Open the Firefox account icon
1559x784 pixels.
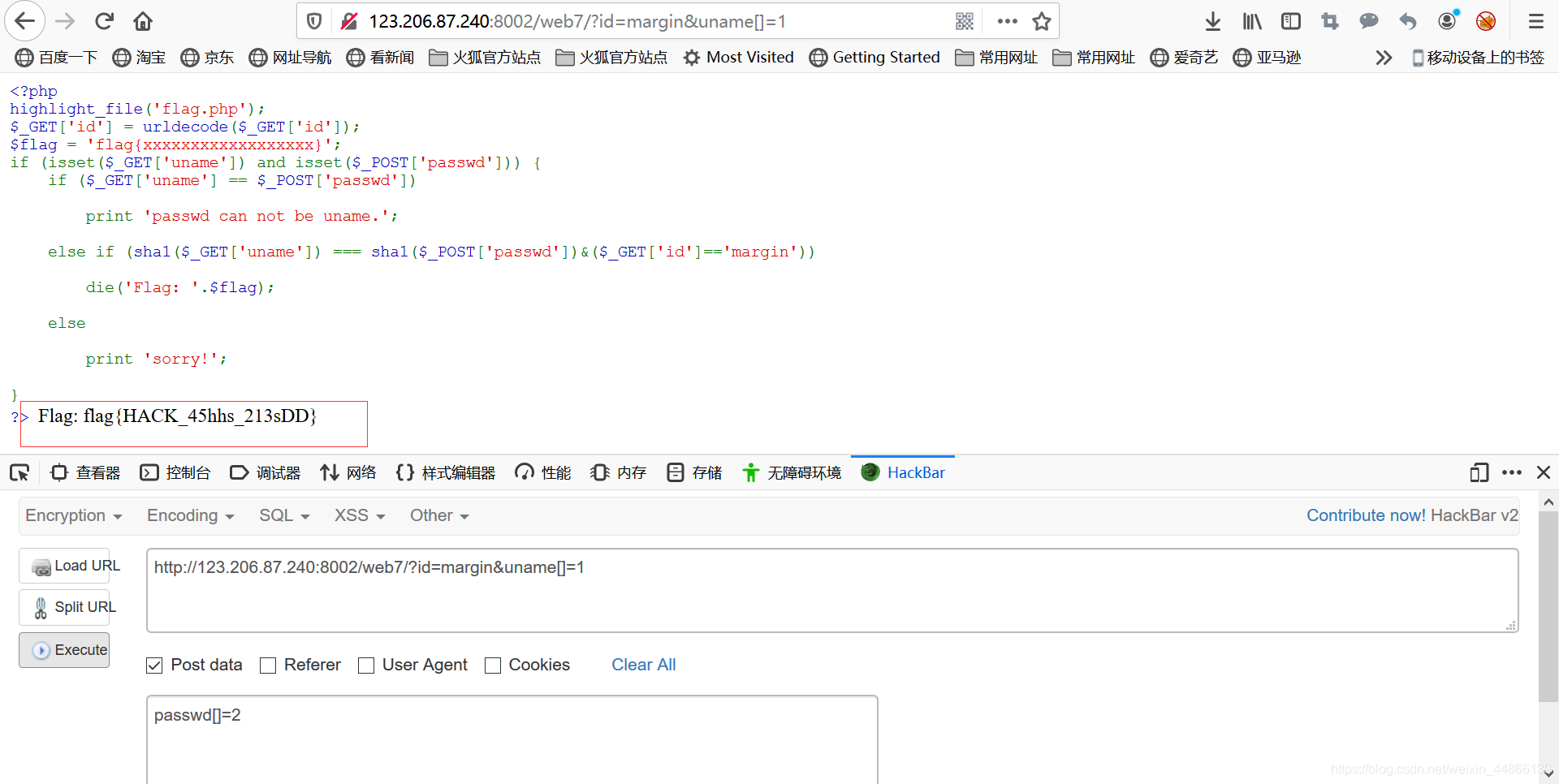point(1448,20)
